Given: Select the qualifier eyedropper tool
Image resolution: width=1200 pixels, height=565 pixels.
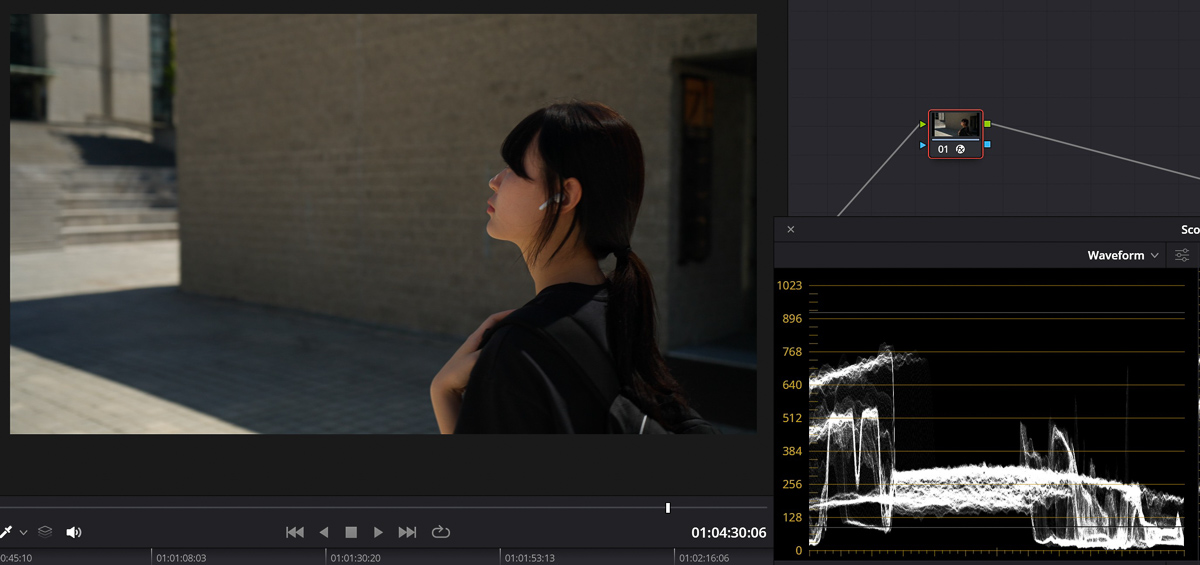Looking at the screenshot, I should [x=5, y=532].
